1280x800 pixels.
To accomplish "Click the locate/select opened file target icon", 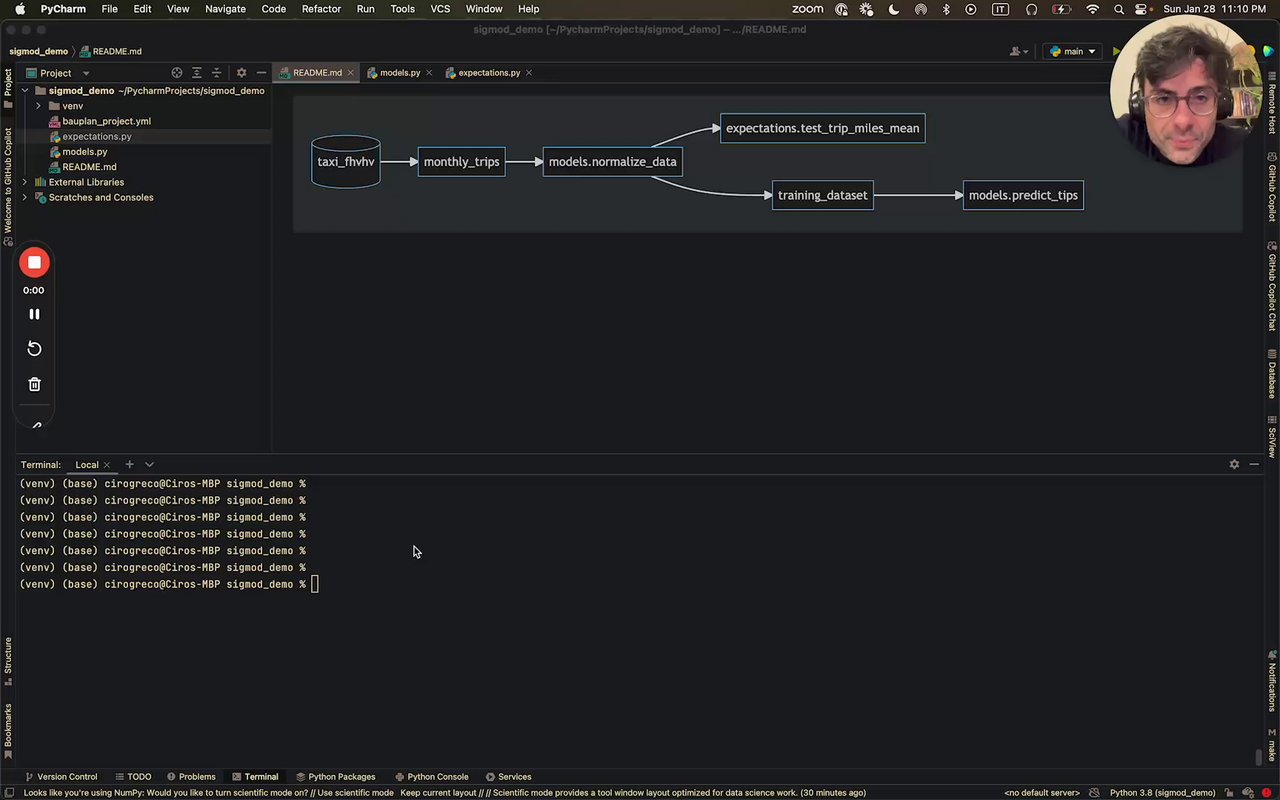I will 177,73.
